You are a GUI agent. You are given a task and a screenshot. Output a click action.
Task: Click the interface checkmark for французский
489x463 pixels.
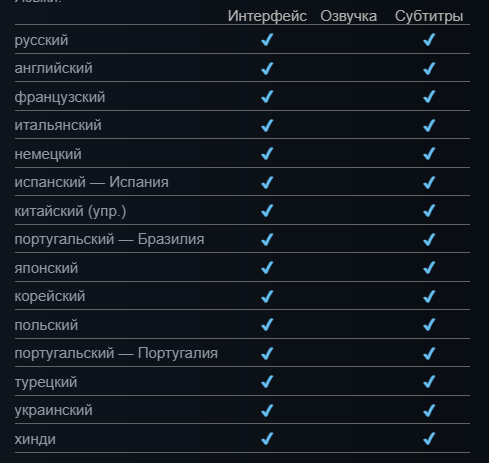click(267, 97)
